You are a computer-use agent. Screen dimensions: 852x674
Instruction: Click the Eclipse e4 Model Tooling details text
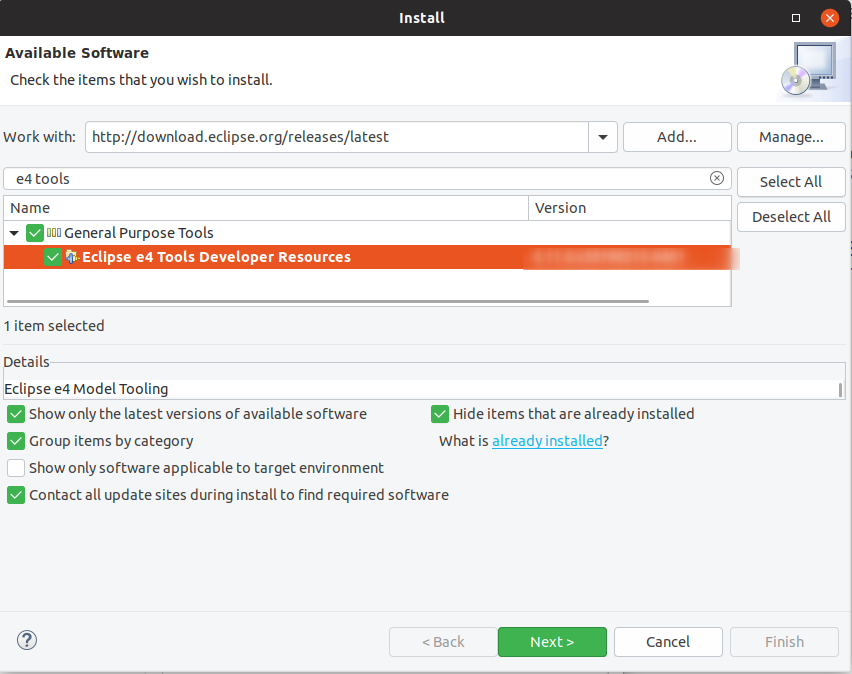(x=86, y=389)
